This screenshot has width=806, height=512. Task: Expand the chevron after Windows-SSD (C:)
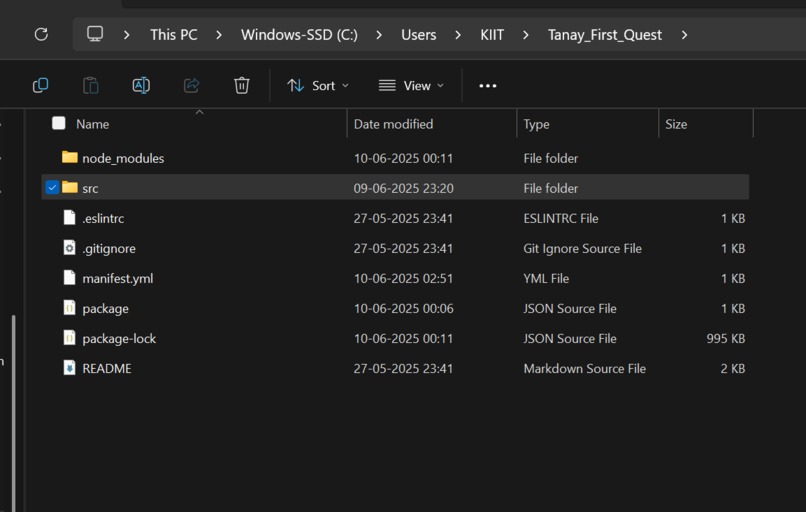(379, 35)
